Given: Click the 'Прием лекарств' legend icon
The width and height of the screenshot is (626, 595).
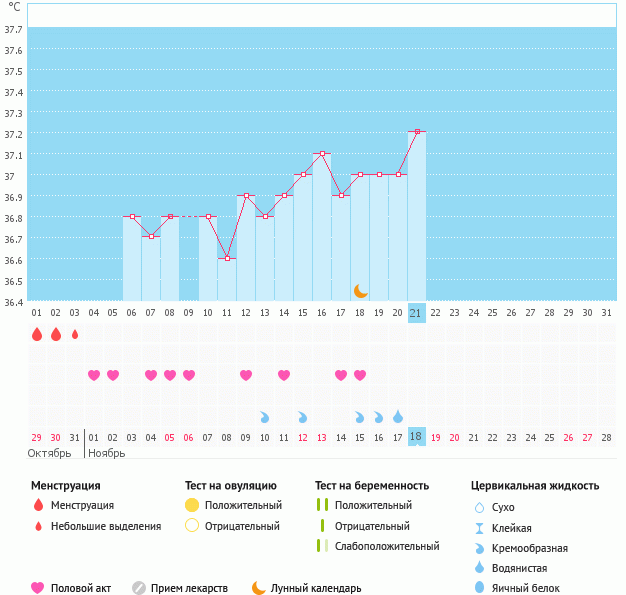Looking at the screenshot, I should pos(139,588).
